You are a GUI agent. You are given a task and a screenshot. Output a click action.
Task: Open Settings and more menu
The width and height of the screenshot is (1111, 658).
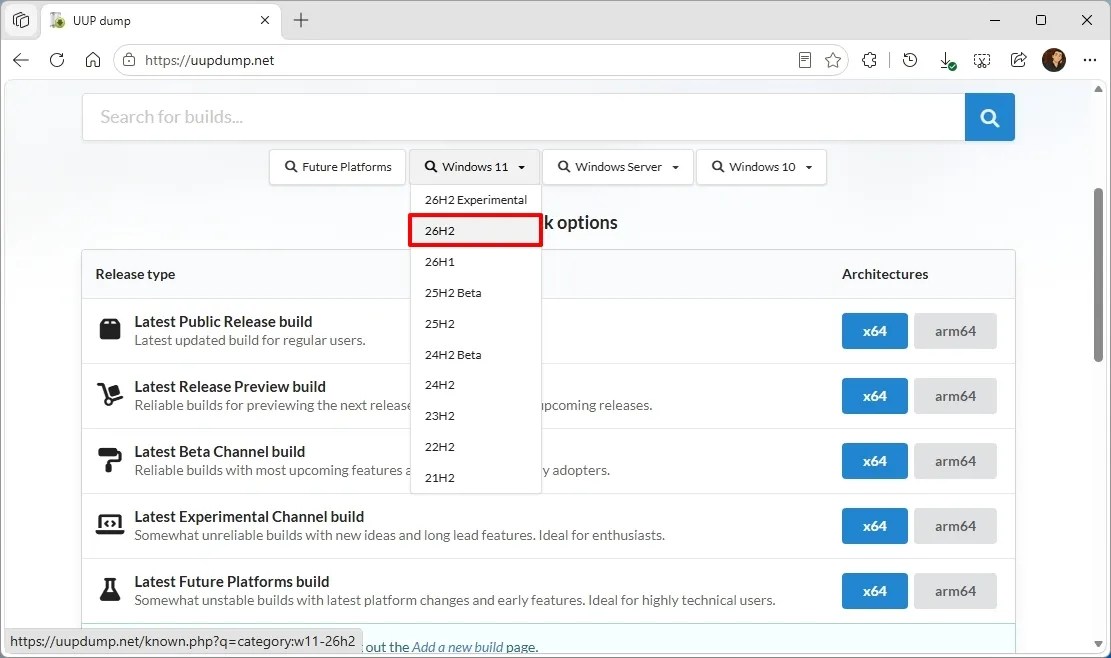pos(1090,60)
